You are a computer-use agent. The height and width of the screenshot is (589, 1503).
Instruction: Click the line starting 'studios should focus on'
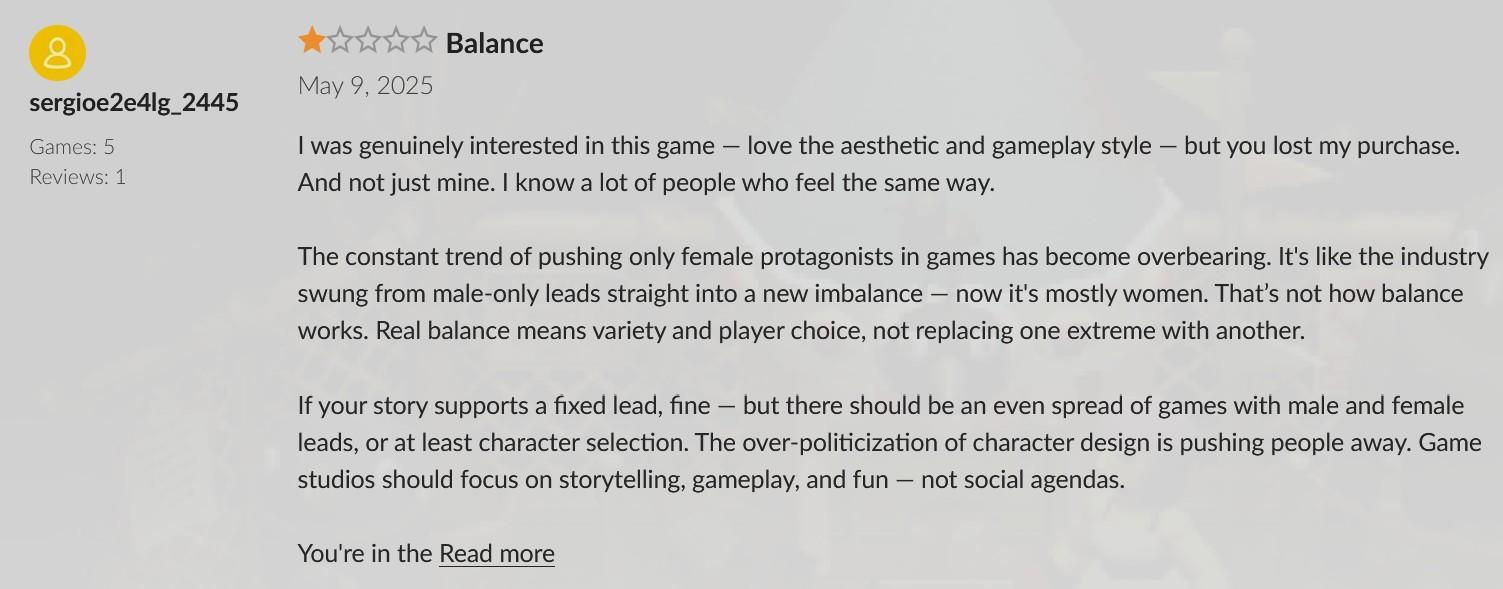(711, 480)
